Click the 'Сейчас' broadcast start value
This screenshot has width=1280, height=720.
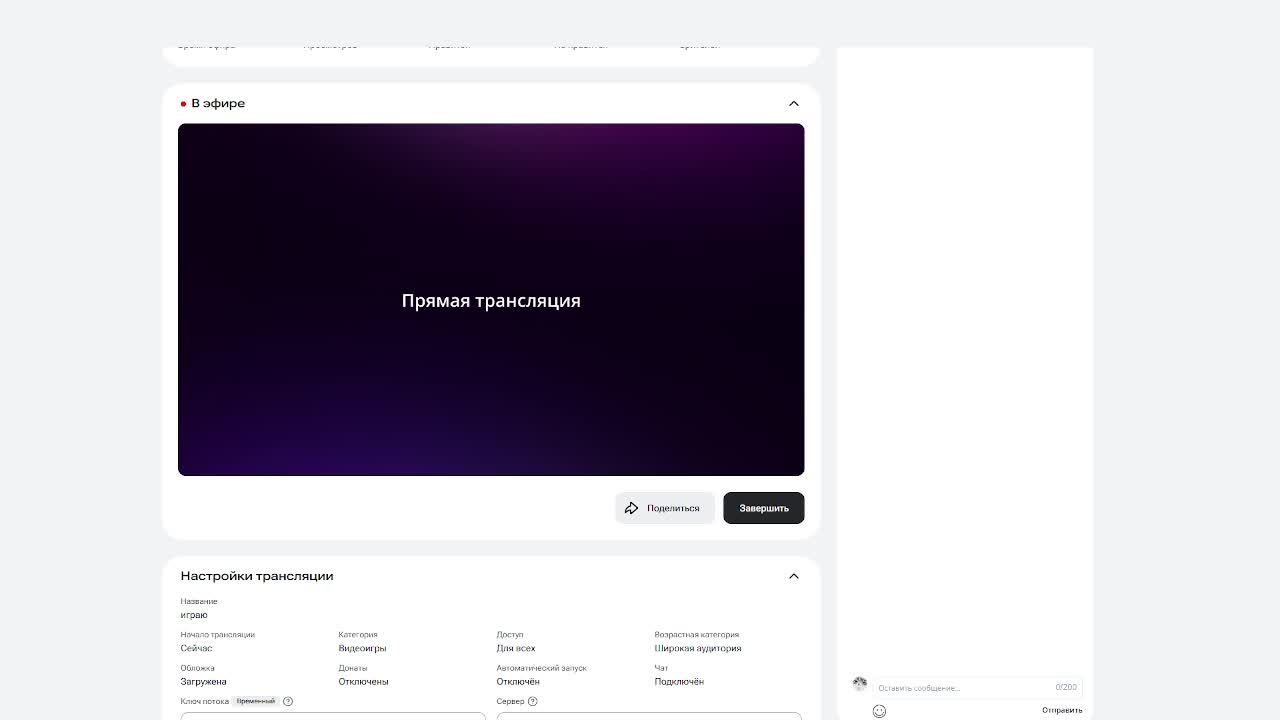[x=196, y=648]
